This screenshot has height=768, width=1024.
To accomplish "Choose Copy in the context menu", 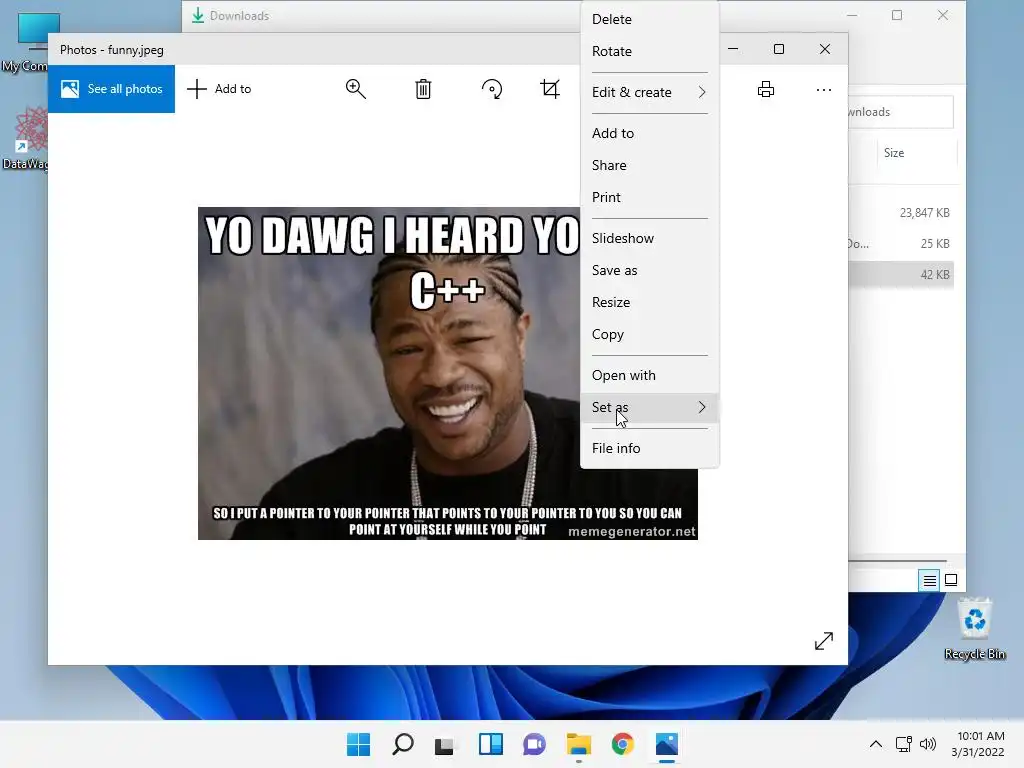I will point(649,334).
